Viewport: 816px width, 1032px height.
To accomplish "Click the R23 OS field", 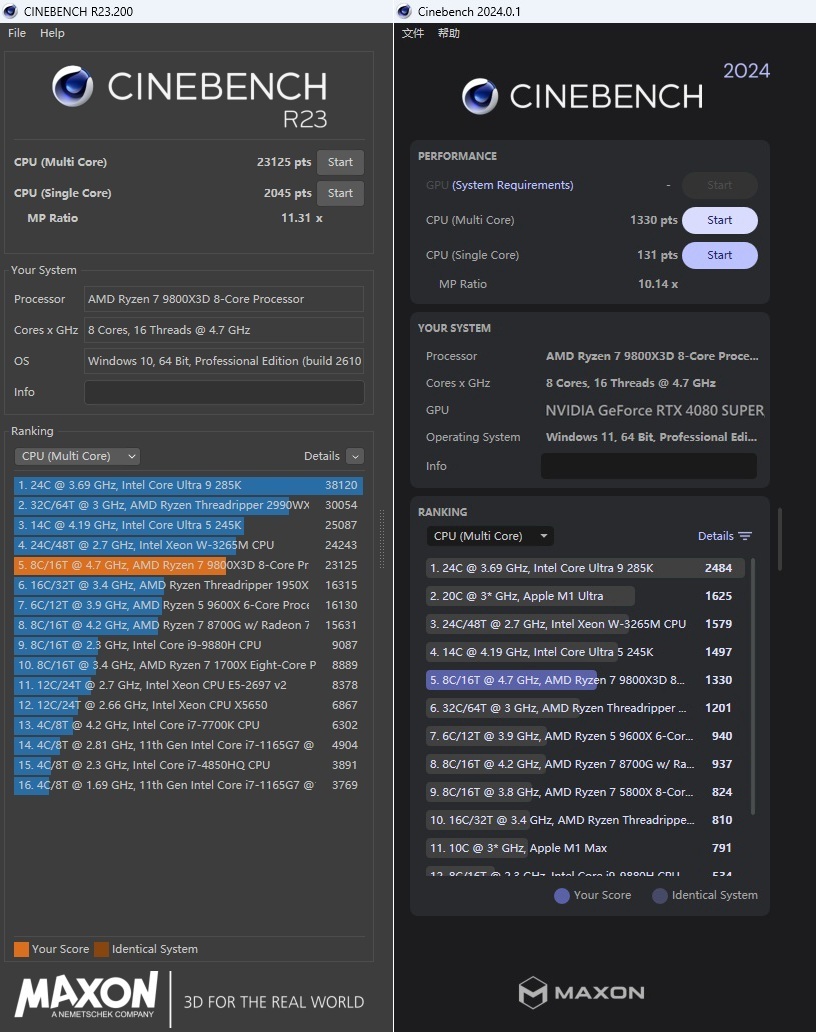I will coord(224,361).
